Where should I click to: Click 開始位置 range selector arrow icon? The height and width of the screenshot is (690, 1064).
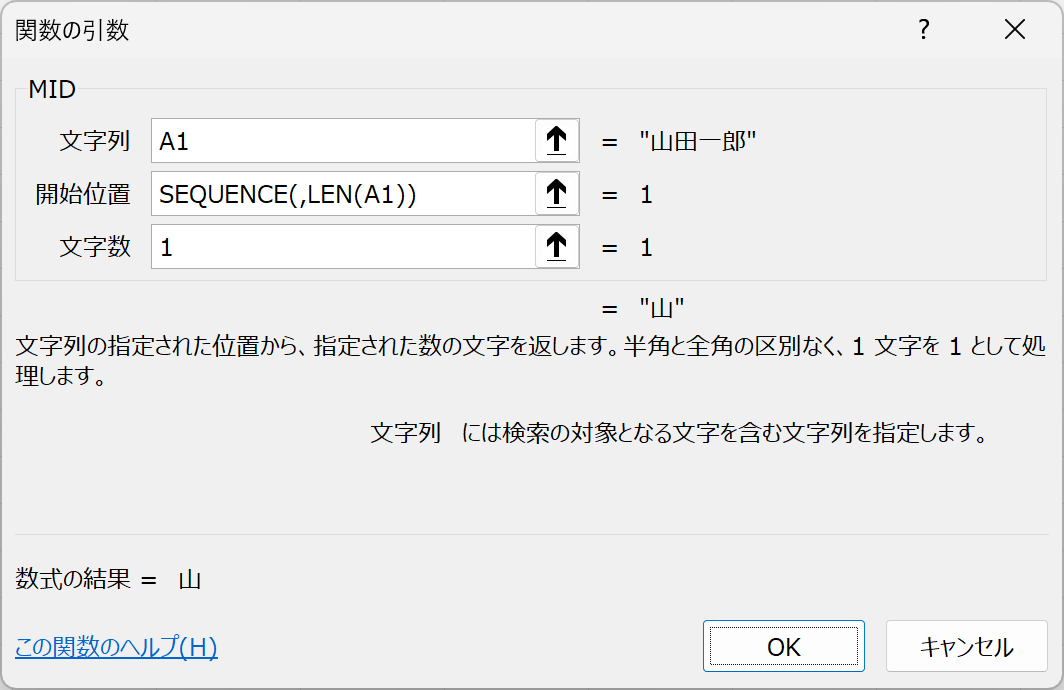tap(556, 194)
